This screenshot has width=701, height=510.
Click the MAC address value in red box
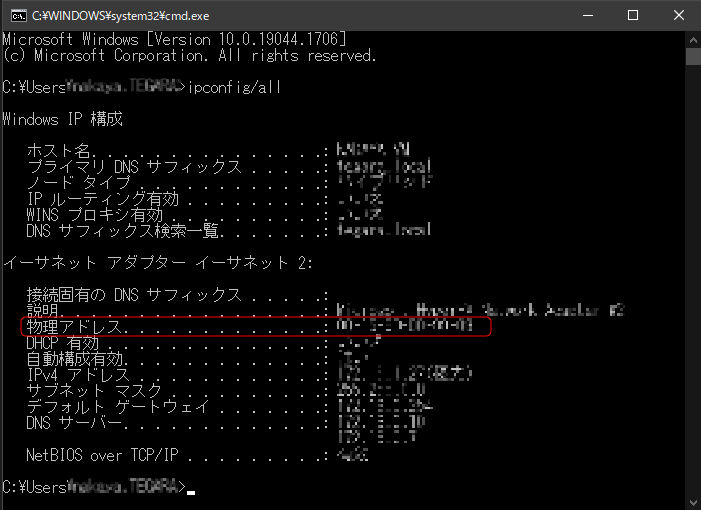click(x=405, y=327)
